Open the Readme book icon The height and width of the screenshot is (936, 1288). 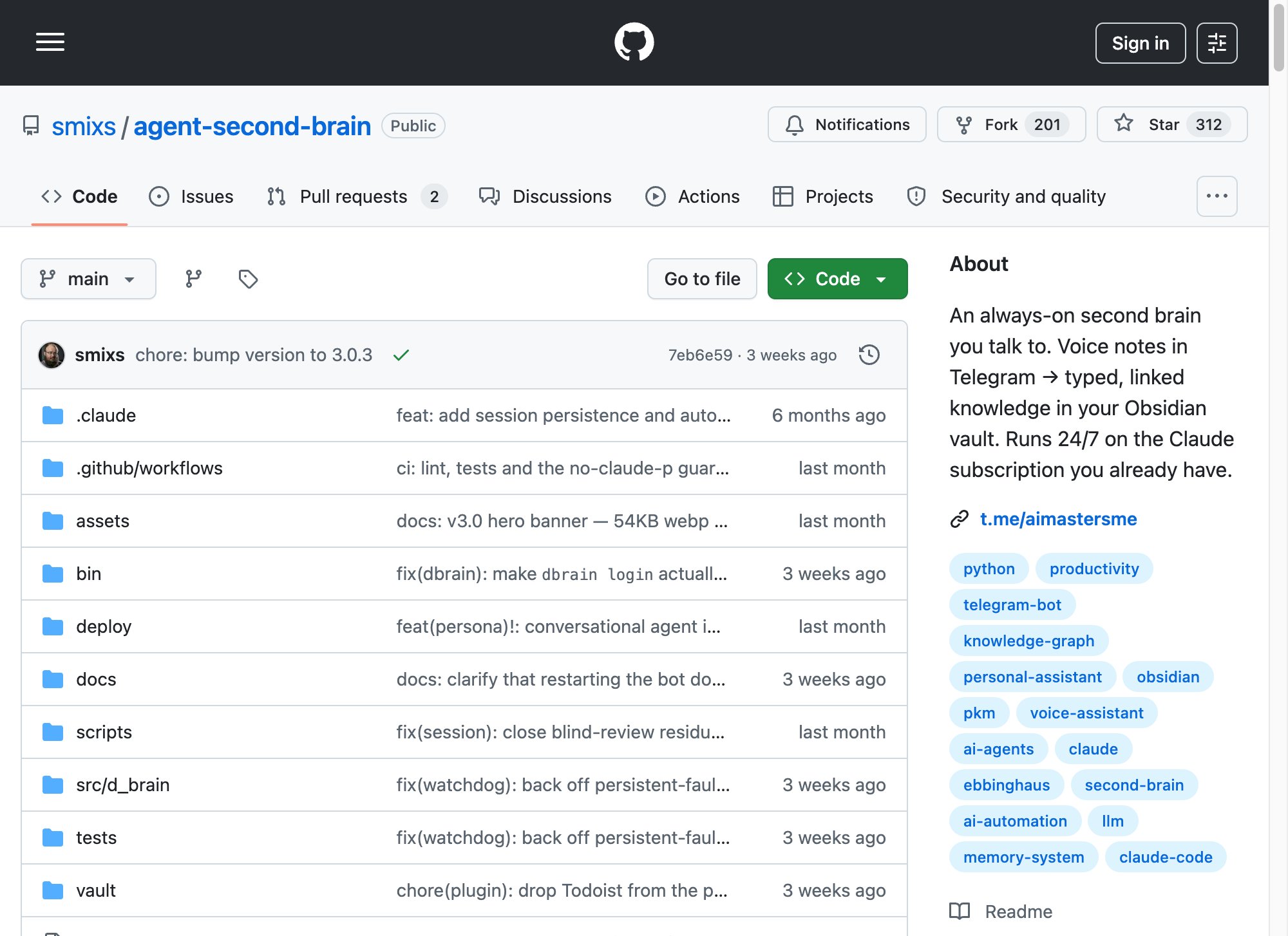[960, 911]
